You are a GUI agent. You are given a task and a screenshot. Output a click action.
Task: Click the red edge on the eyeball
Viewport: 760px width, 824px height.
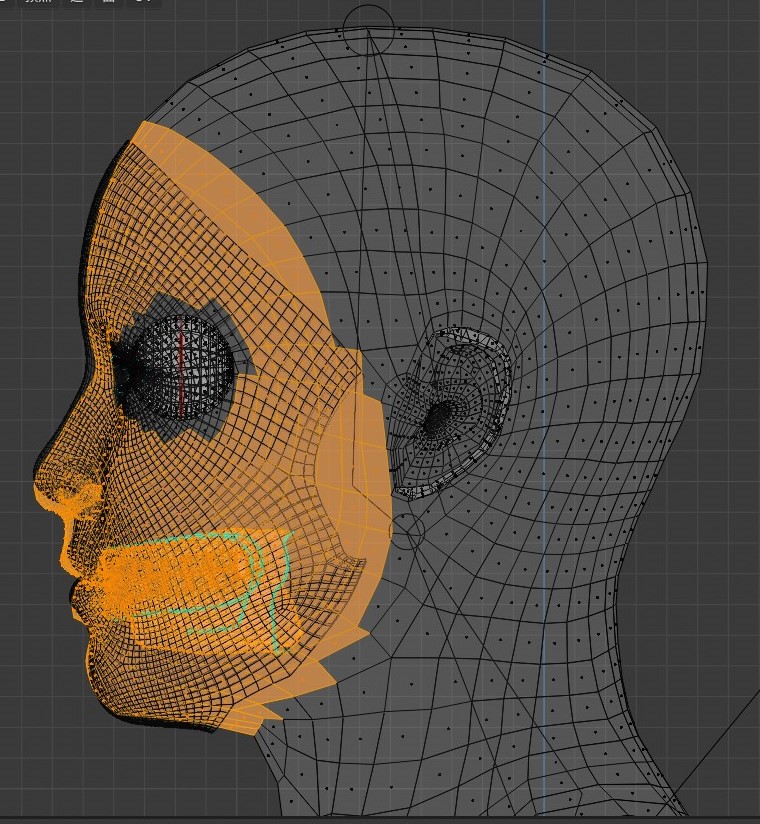click(180, 367)
